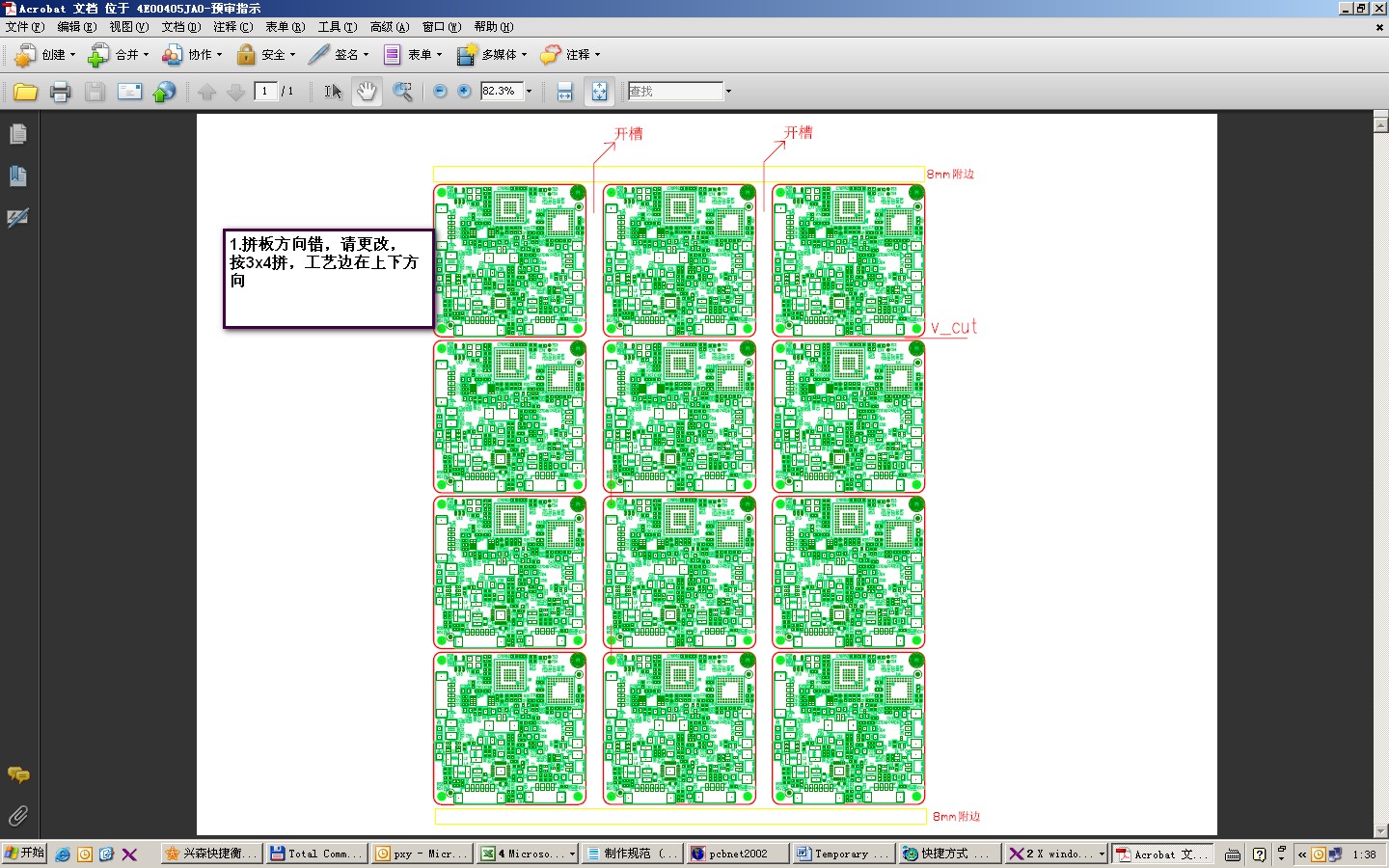The height and width of the screenshot is (868, 1389).
Task: Click the v_cut annotation label
Action: click(x=954, y=327)
